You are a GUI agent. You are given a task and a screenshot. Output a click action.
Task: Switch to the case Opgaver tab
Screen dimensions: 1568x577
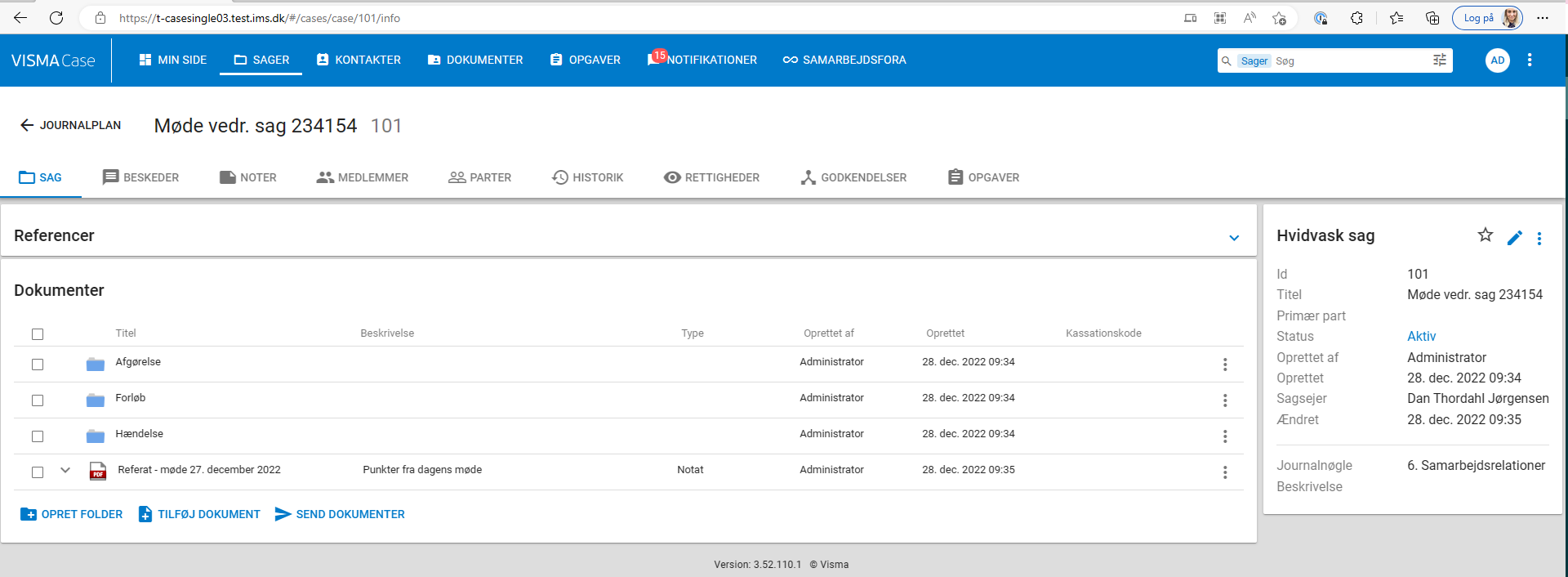coord(984,177)
